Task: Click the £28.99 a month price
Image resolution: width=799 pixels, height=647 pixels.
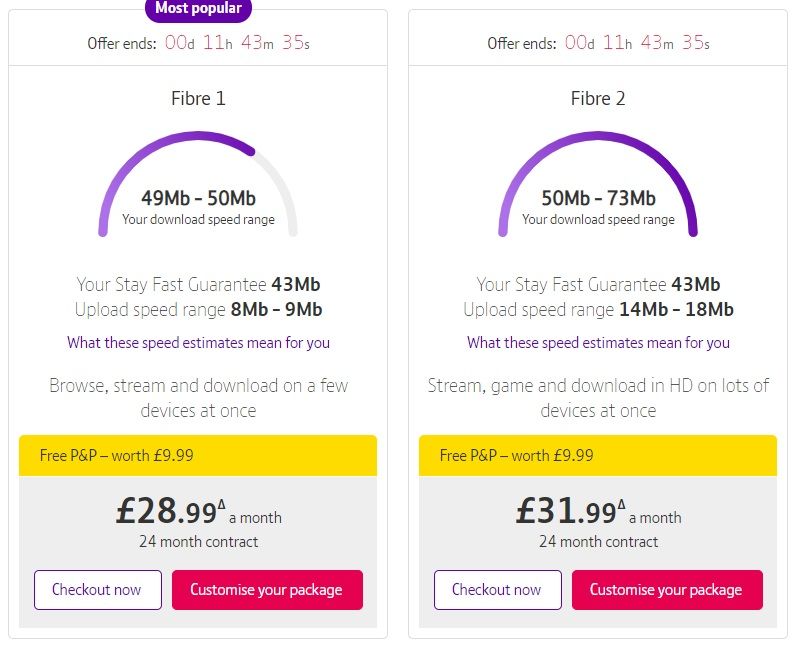Action: coord(198,513)
